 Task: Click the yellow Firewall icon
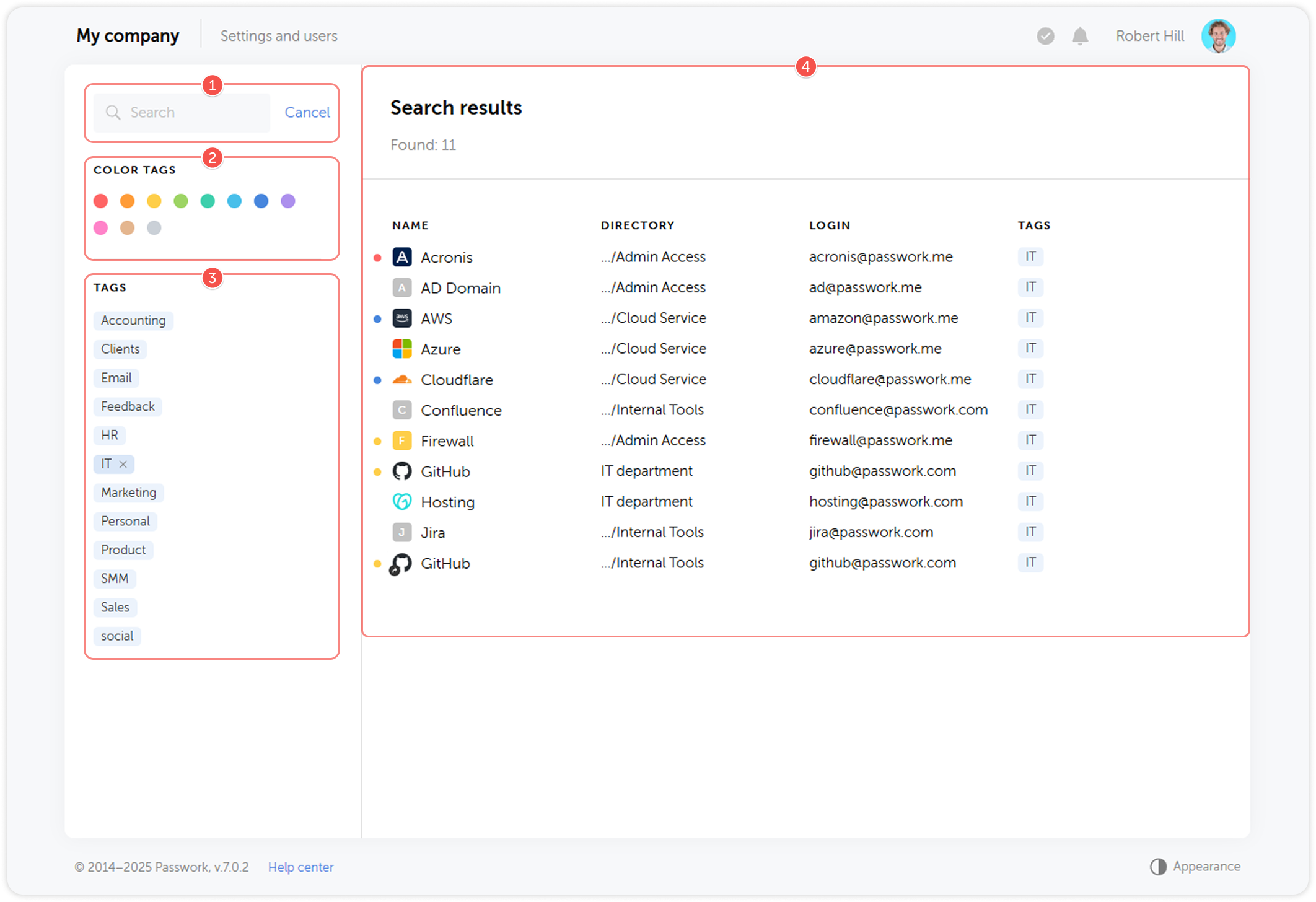pos(402,440)
